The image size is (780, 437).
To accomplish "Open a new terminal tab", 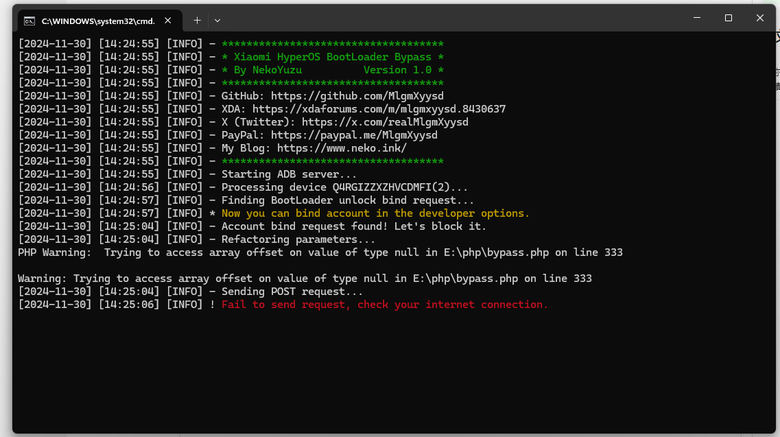I will (x=197, y=21).
